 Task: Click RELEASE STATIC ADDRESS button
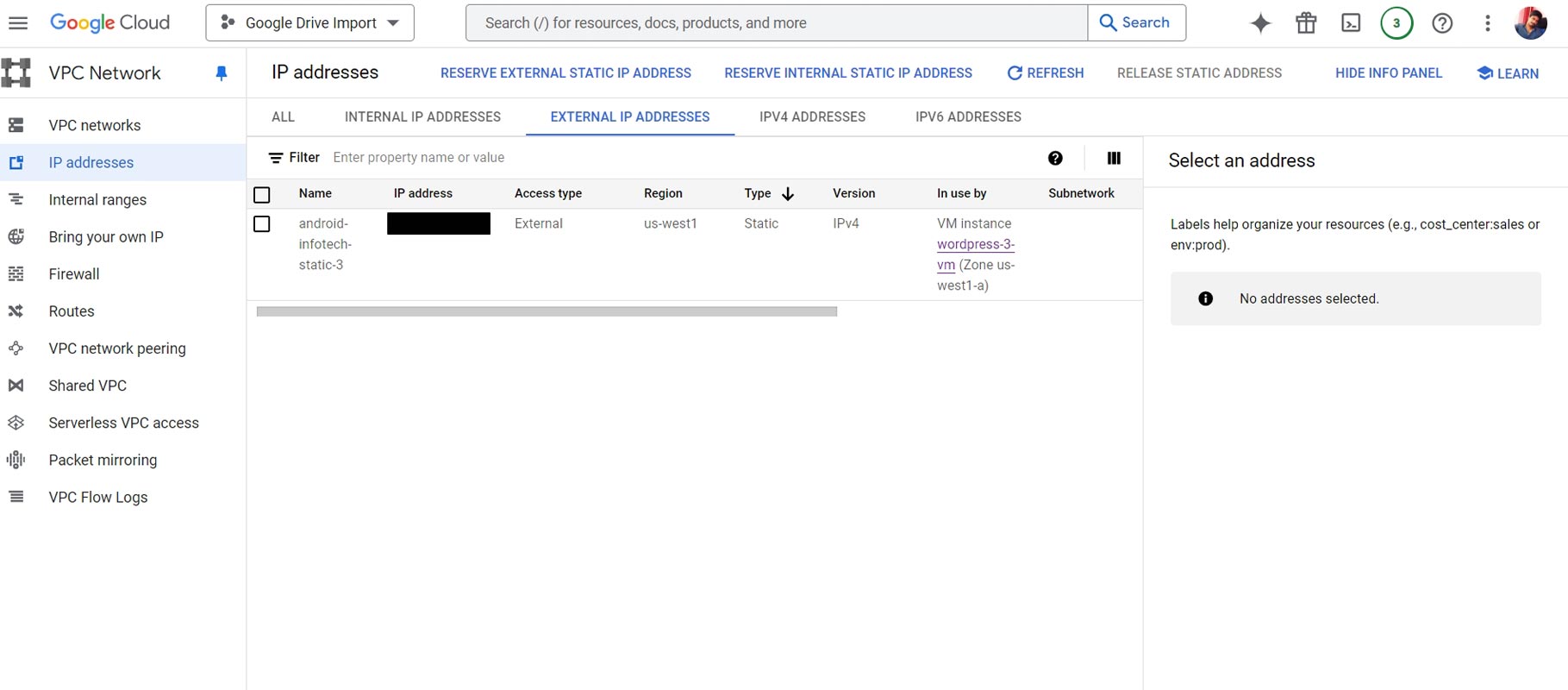[1199, 73]
